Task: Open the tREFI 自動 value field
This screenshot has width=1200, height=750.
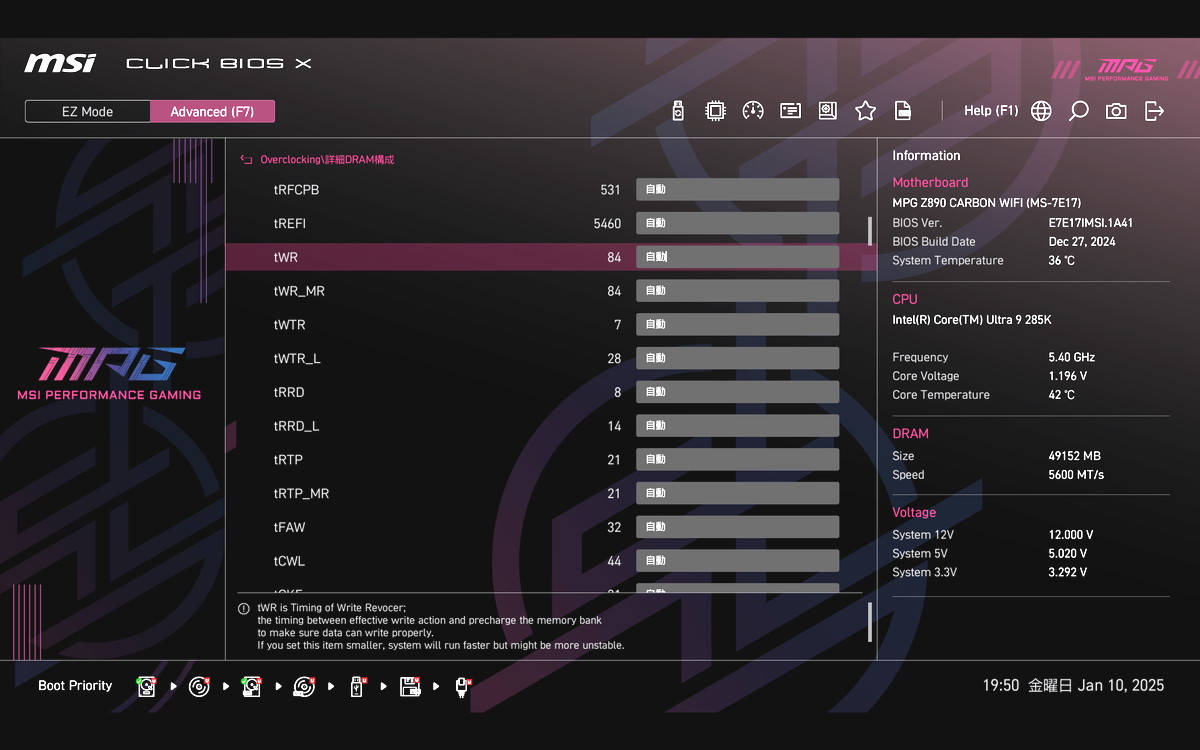Action: click(737, 223)
